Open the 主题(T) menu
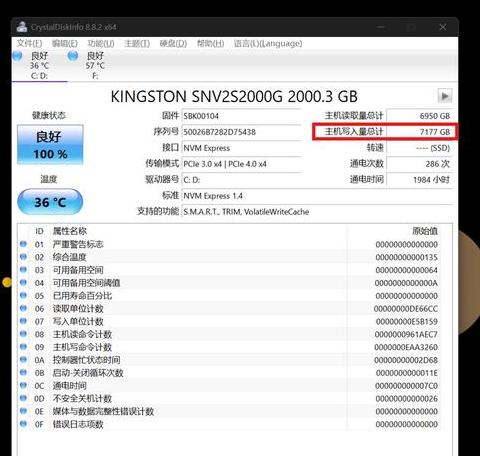Image resolution: width=480 pixels, height=456 pixels. [137, 43]
